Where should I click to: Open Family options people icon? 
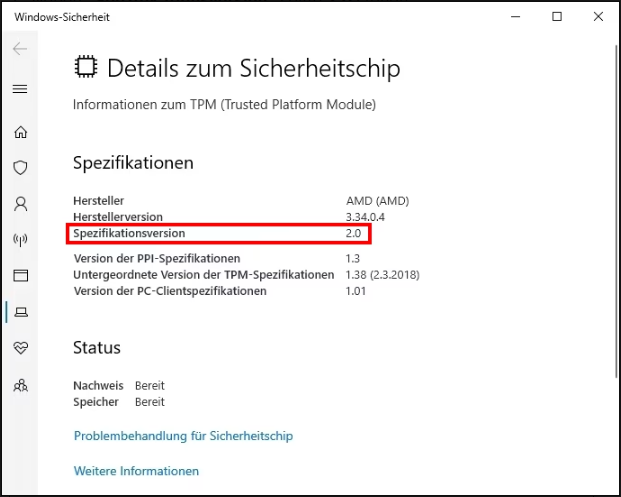pyautogui.click(x=21, y=385)
